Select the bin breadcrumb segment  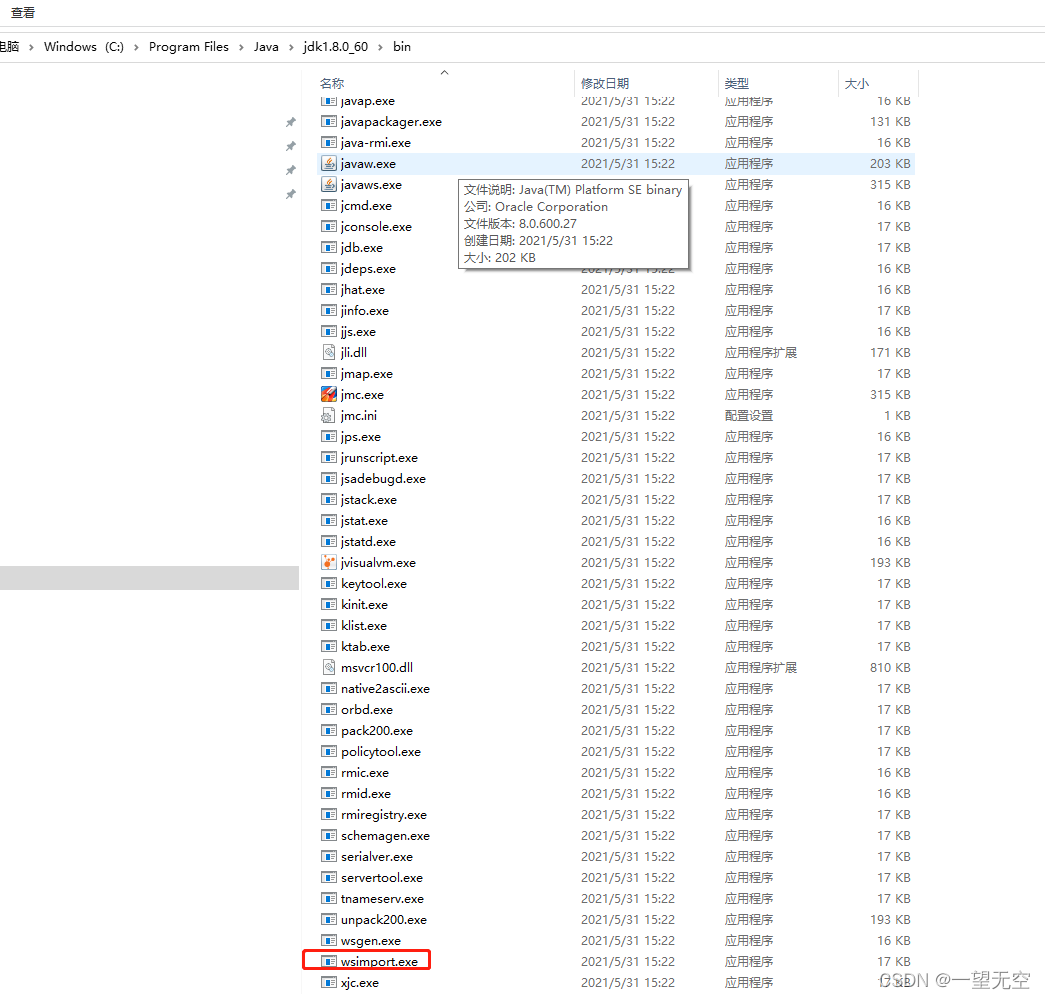click(402, 47)
